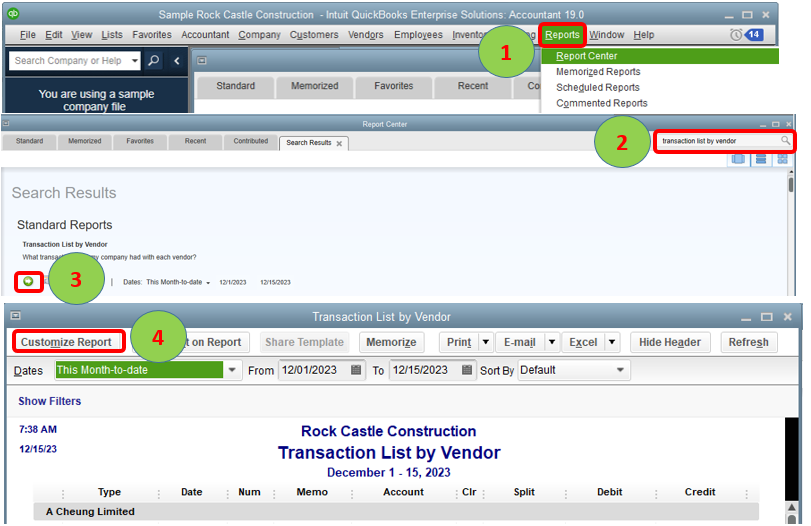Click the Credit column header

coord(700,492)
